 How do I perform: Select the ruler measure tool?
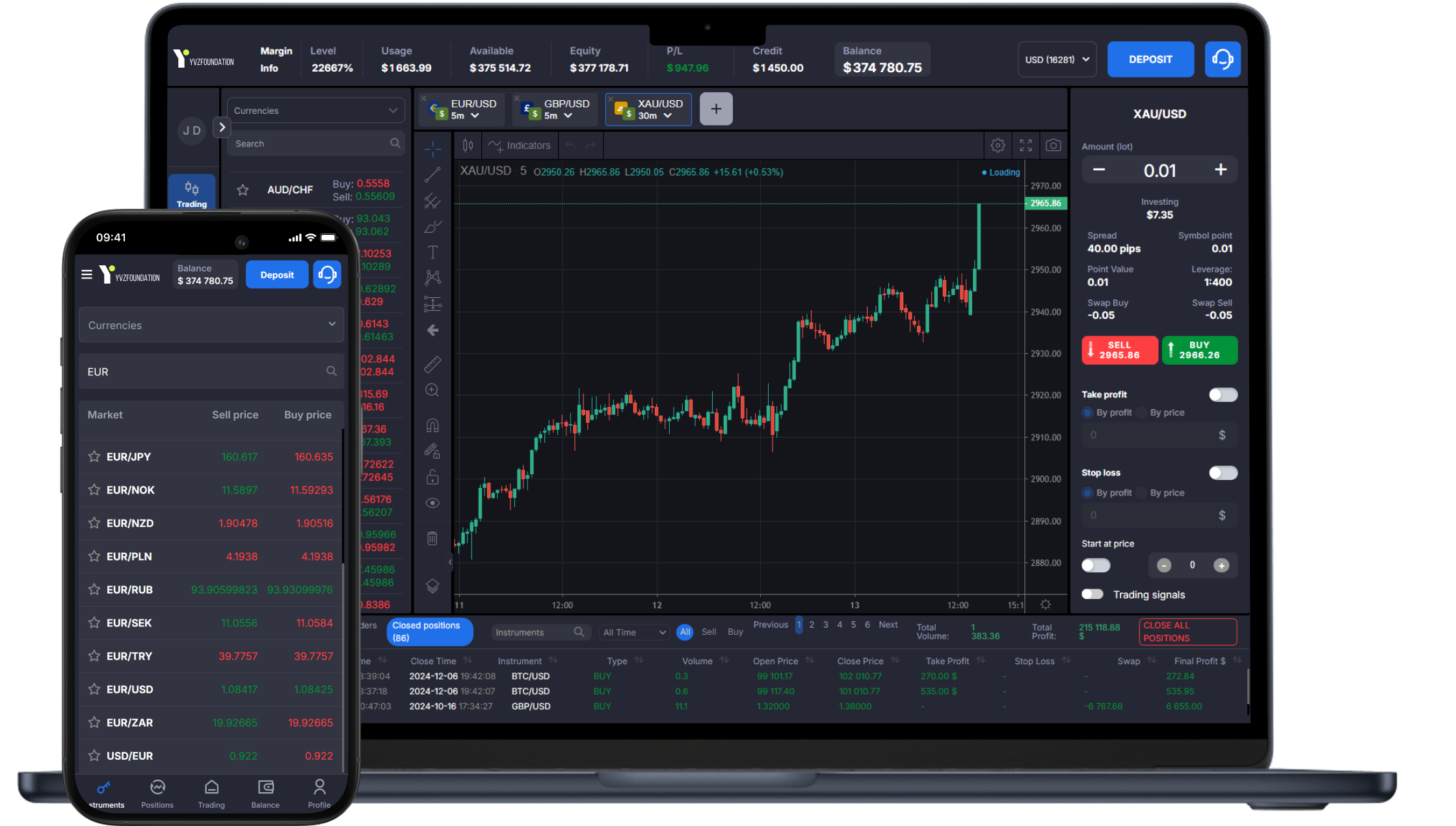click(x=432, y=364)
